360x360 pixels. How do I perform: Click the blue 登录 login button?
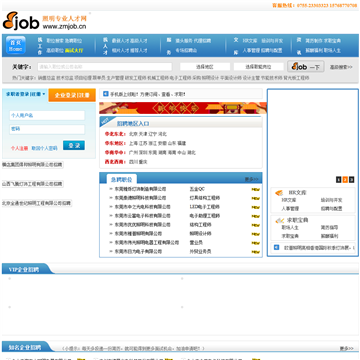(74, 146)
